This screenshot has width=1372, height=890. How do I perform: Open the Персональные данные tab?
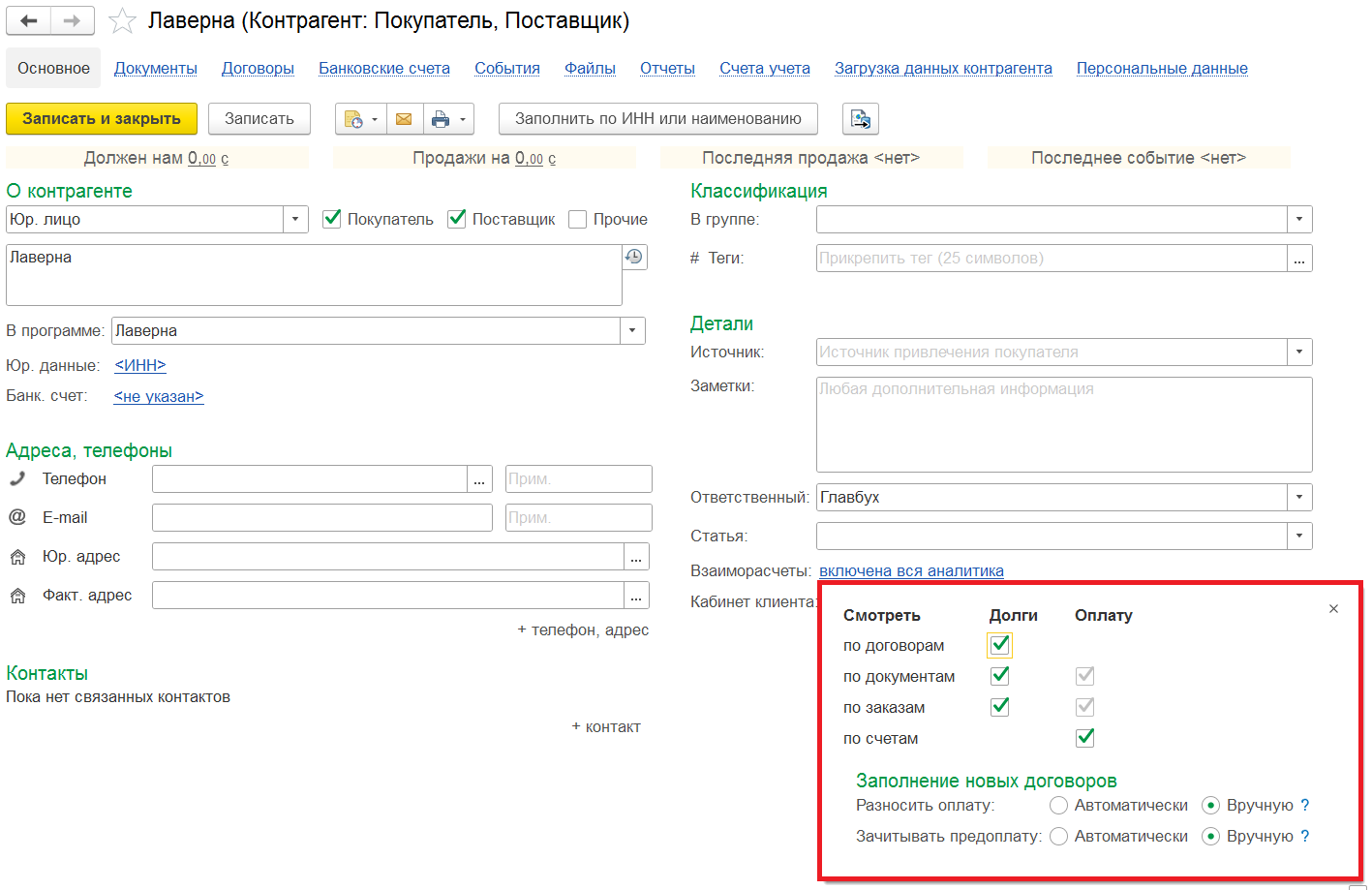pyautogui.click(x=1162, y=68)
